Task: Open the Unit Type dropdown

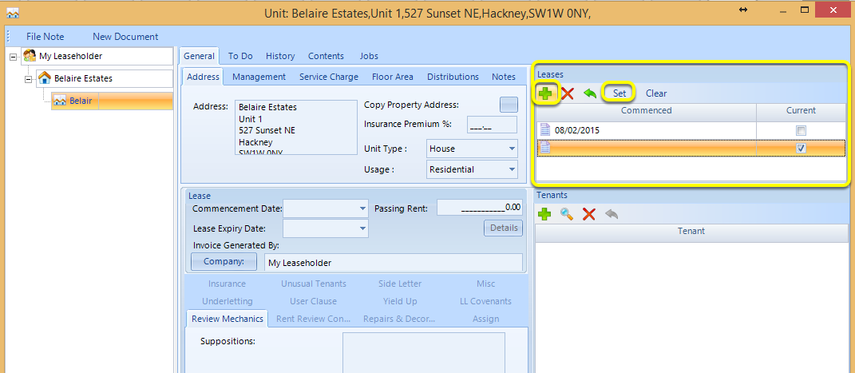Action: [511, 148]
